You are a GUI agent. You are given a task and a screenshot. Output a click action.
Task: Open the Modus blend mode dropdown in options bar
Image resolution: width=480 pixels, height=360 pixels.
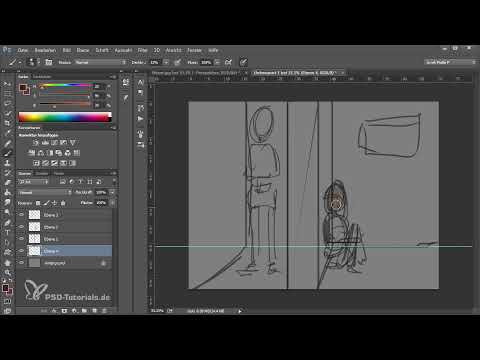(101, 62)
